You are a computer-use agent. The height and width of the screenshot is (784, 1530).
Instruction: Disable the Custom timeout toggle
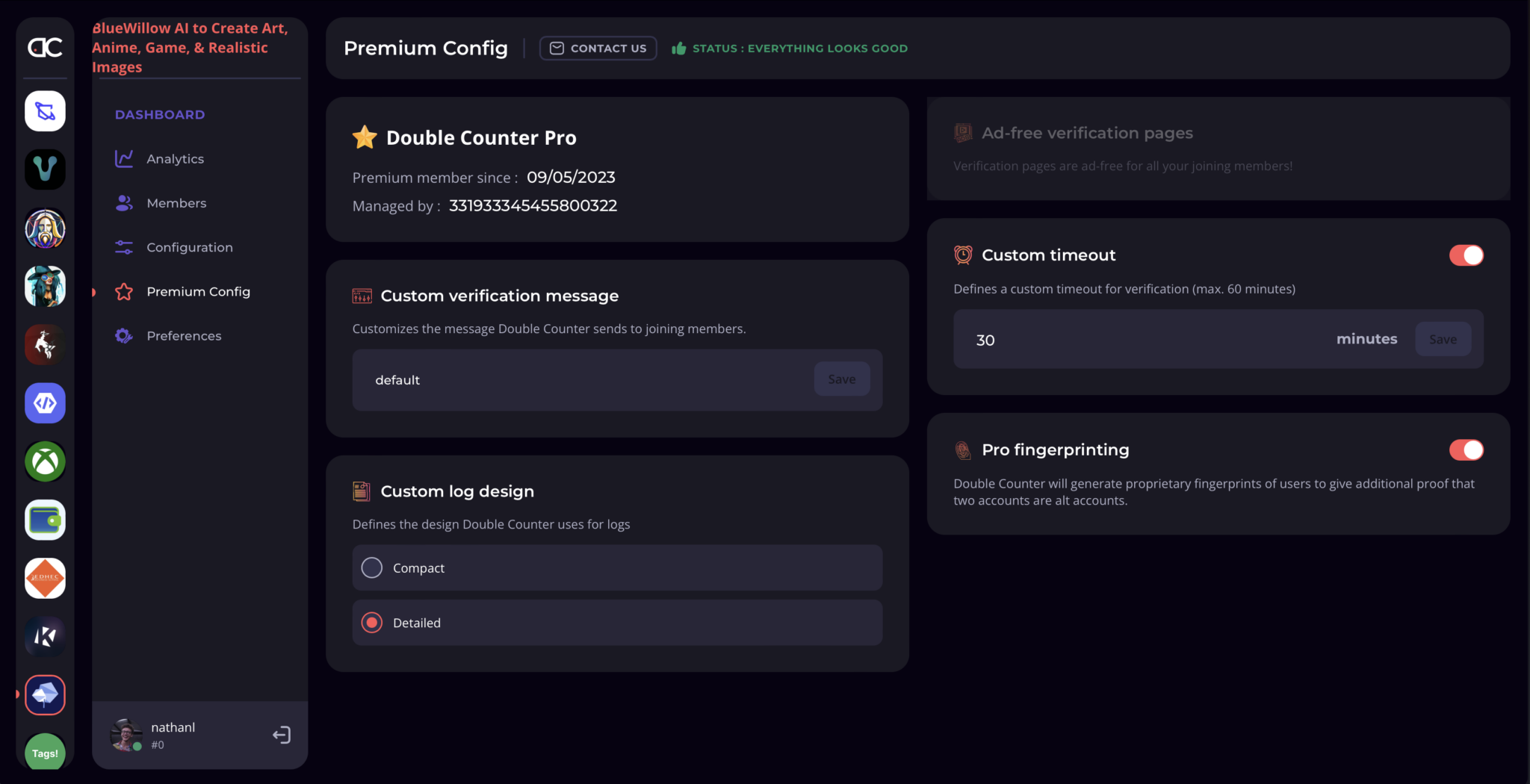1465,255
